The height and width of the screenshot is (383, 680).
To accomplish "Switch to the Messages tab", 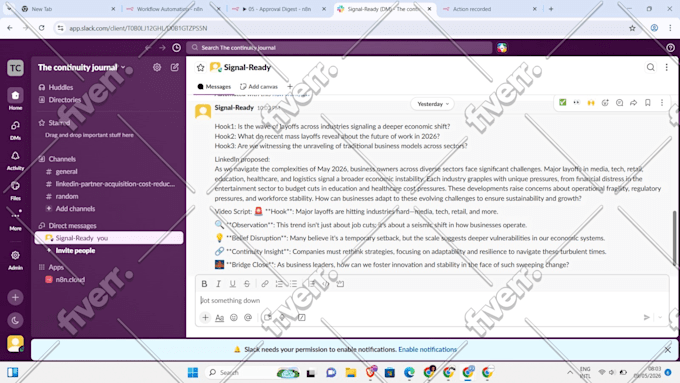I will [x=214, y=87].
